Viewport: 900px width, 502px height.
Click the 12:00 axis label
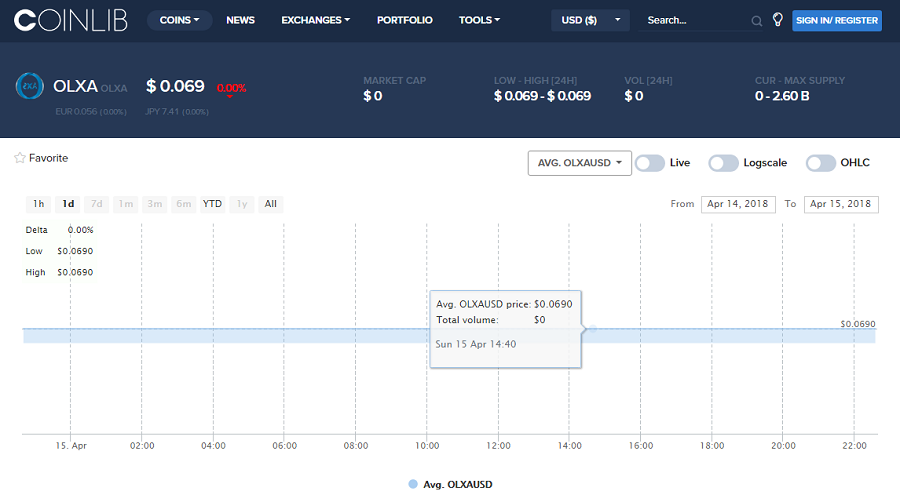[498, 446]
